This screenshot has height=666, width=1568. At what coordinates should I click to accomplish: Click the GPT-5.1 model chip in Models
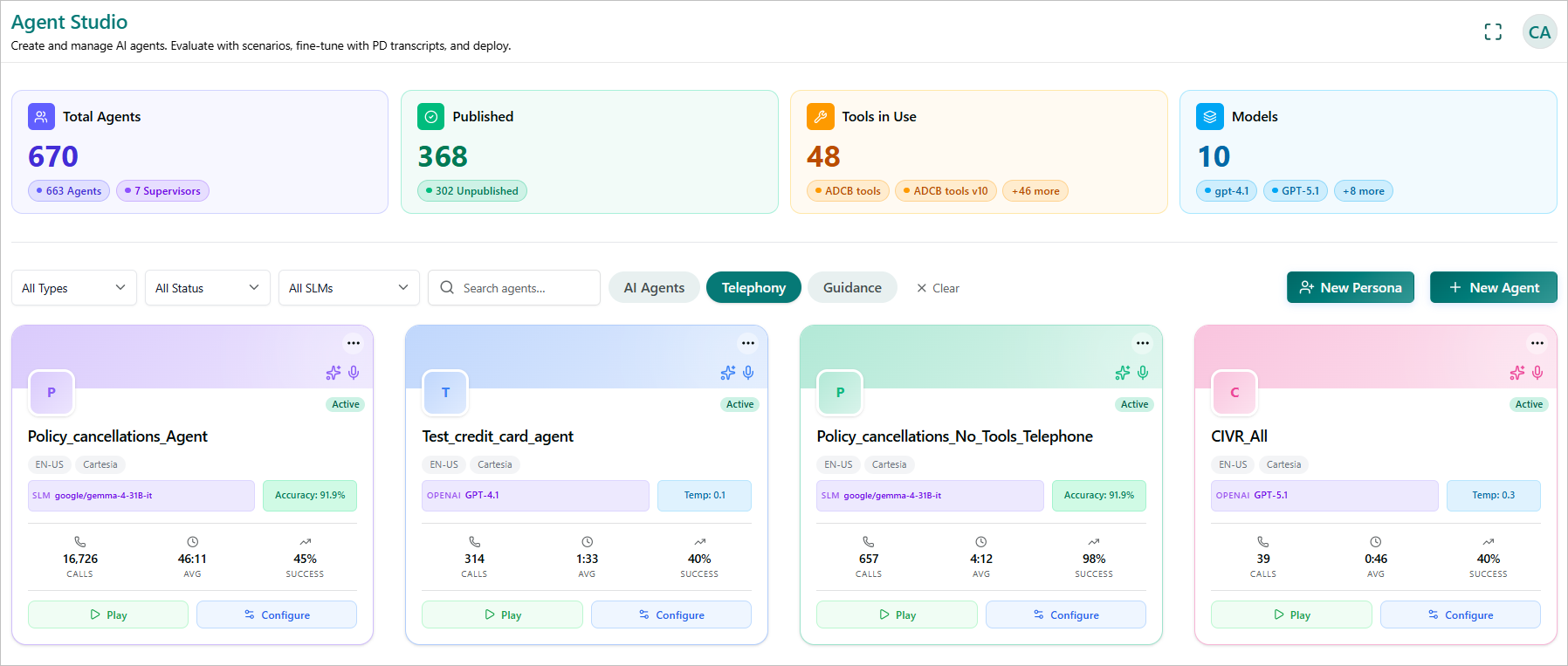(1296, 191)
